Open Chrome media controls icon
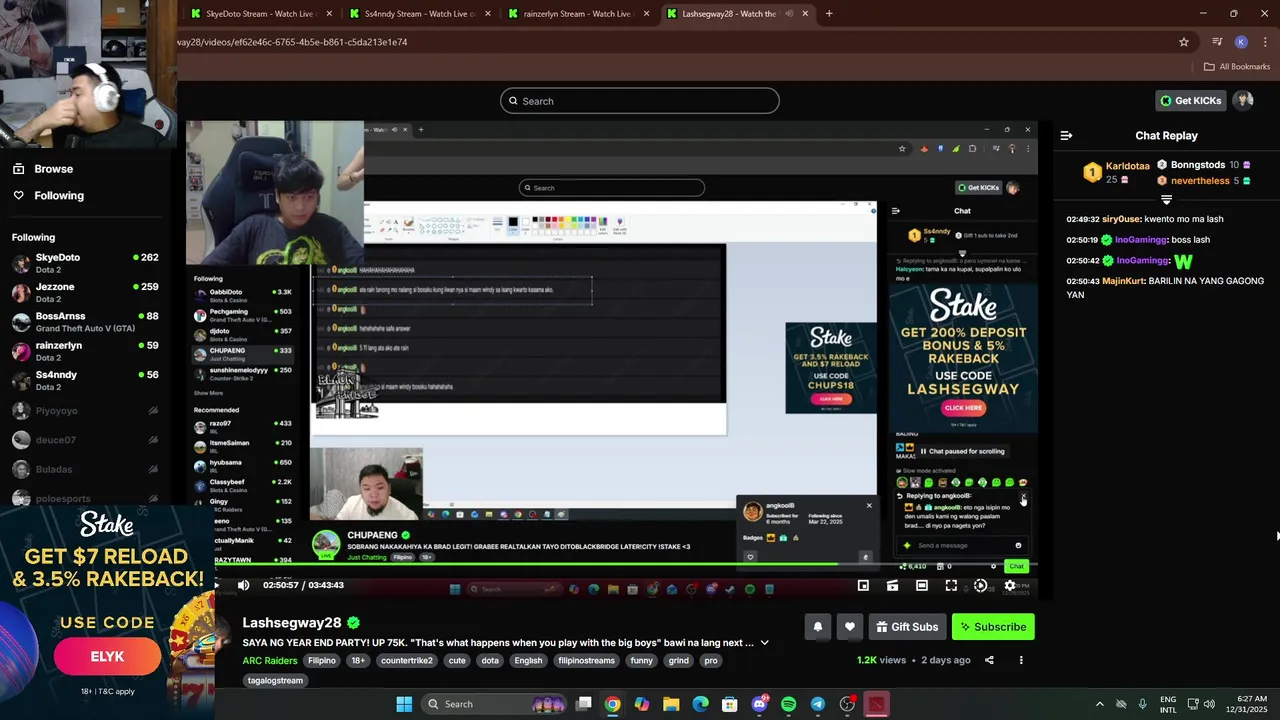Image resolution: width=1280 pixels, height=720 pixels. (x=1217, y=42)
